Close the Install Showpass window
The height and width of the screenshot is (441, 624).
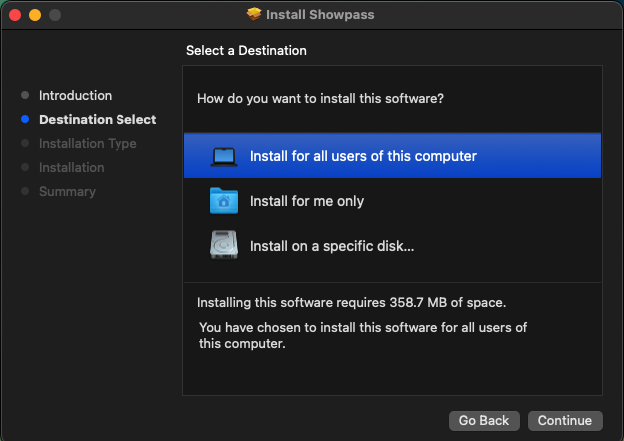click(x=15, y=15)
